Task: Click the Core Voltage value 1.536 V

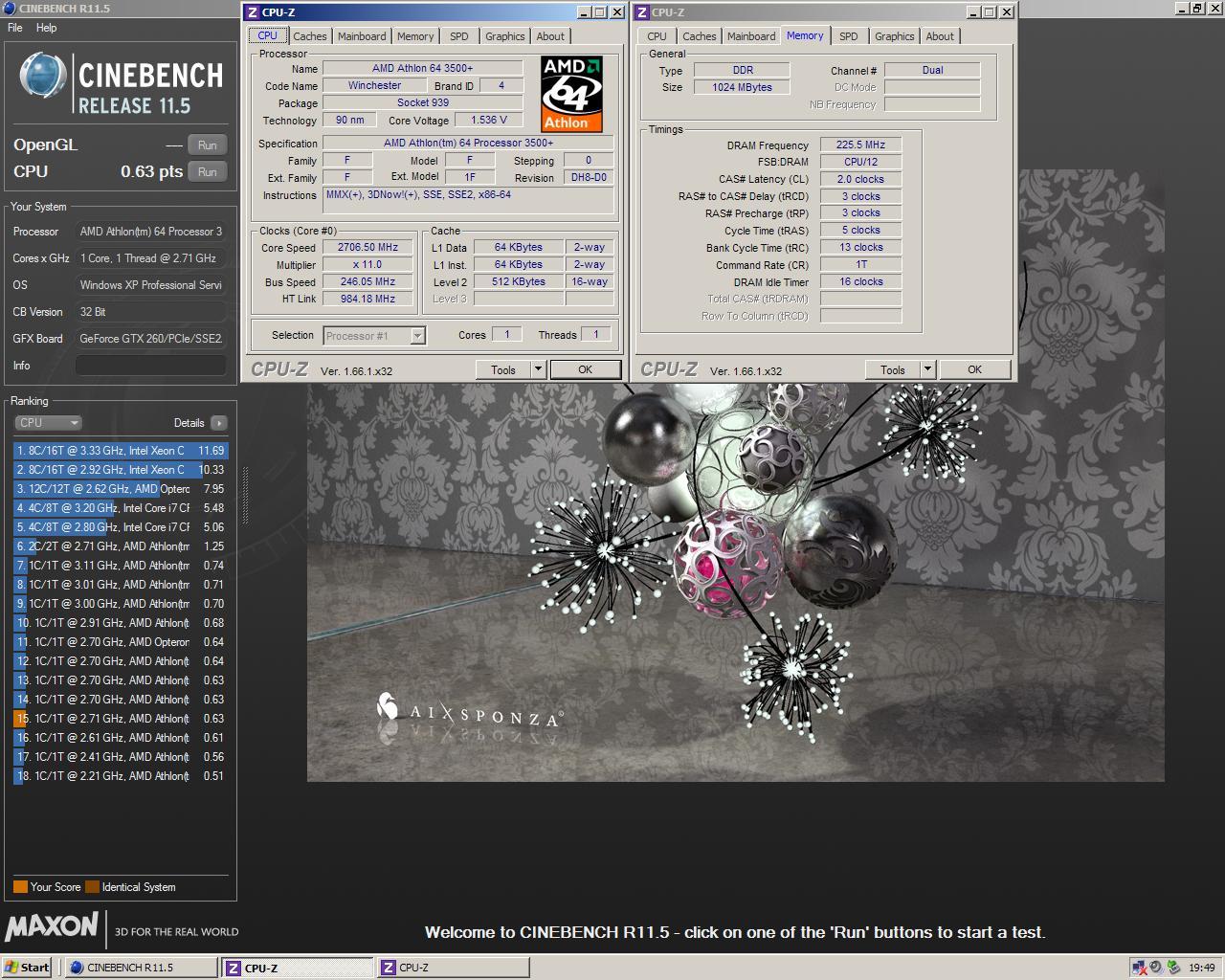Action: click(489, 120)
